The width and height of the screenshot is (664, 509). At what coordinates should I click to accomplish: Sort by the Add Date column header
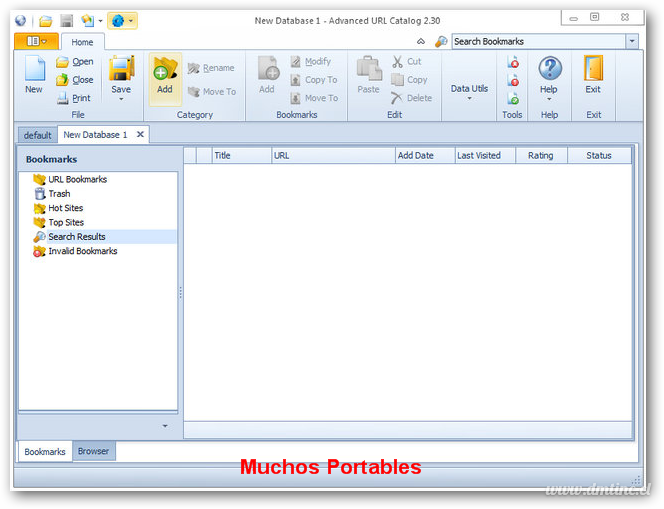tap(425, 155)
